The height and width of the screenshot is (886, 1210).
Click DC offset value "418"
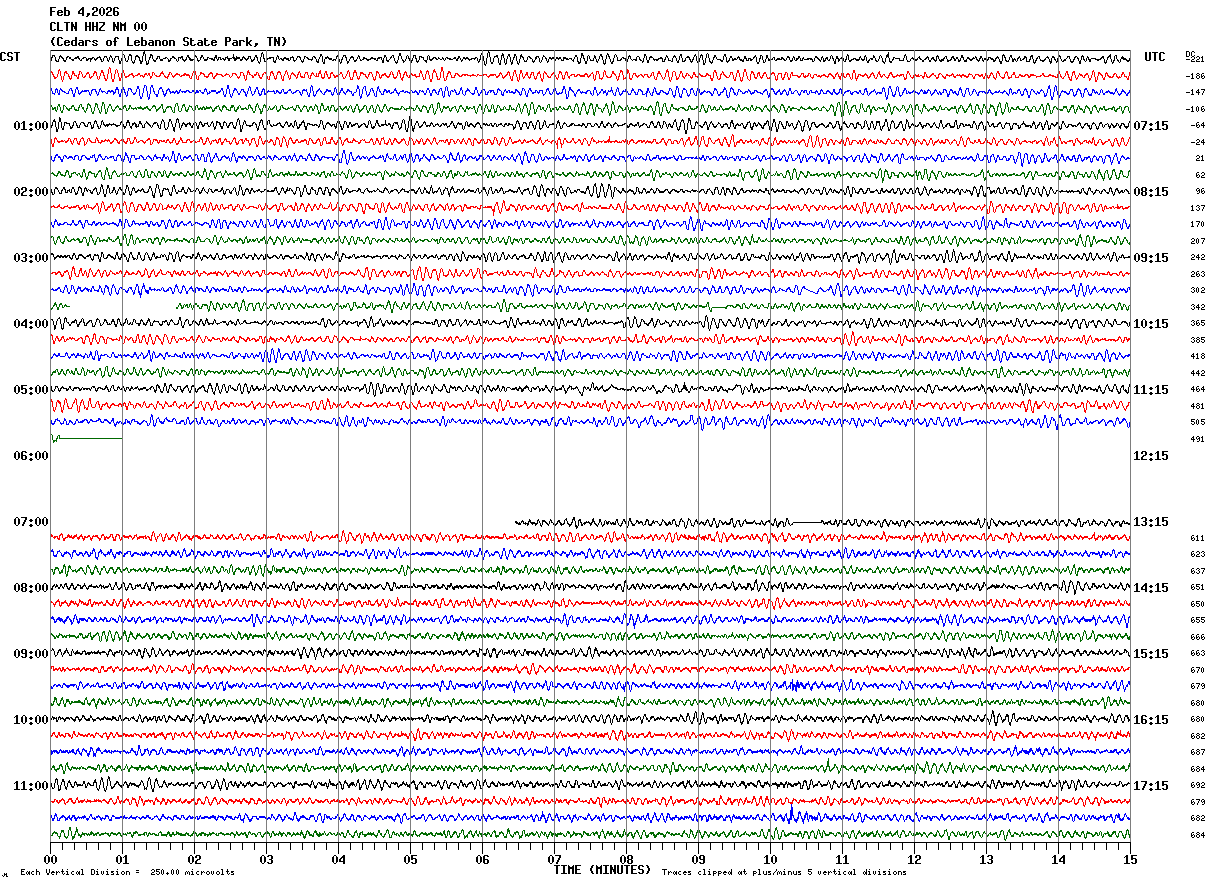1198,356
